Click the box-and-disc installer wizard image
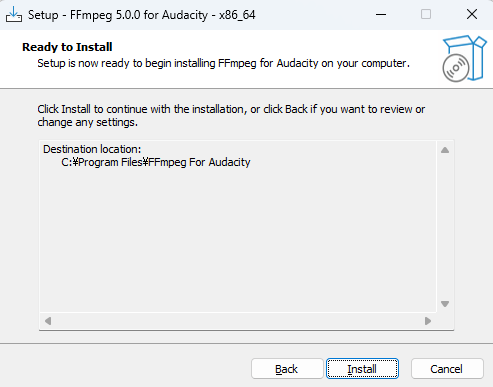This screenshot has height=387, width=493. coord(464,58)
